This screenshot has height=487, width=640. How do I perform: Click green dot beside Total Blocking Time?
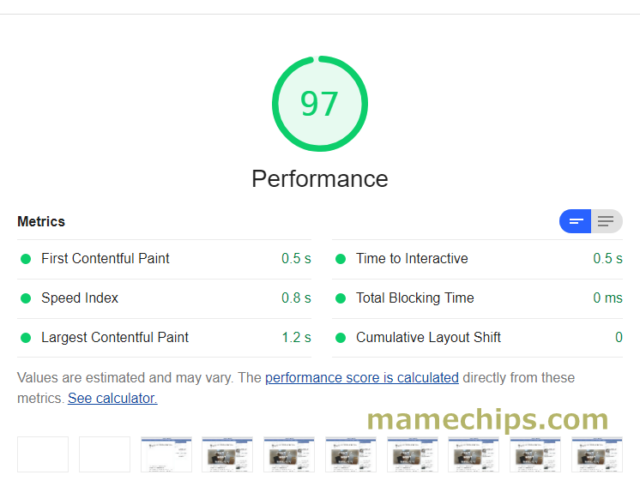(340, 298)
